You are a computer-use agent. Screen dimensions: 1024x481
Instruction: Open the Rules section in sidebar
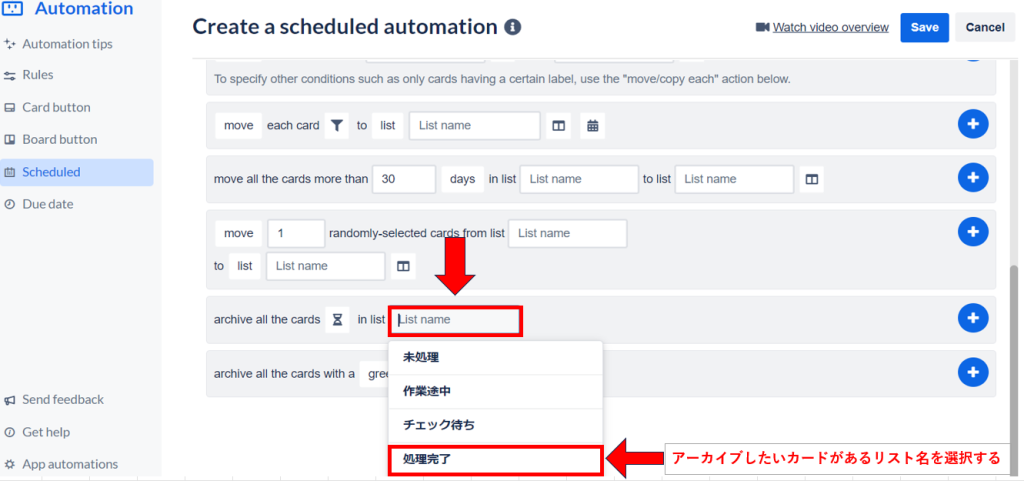pos(38,75)
